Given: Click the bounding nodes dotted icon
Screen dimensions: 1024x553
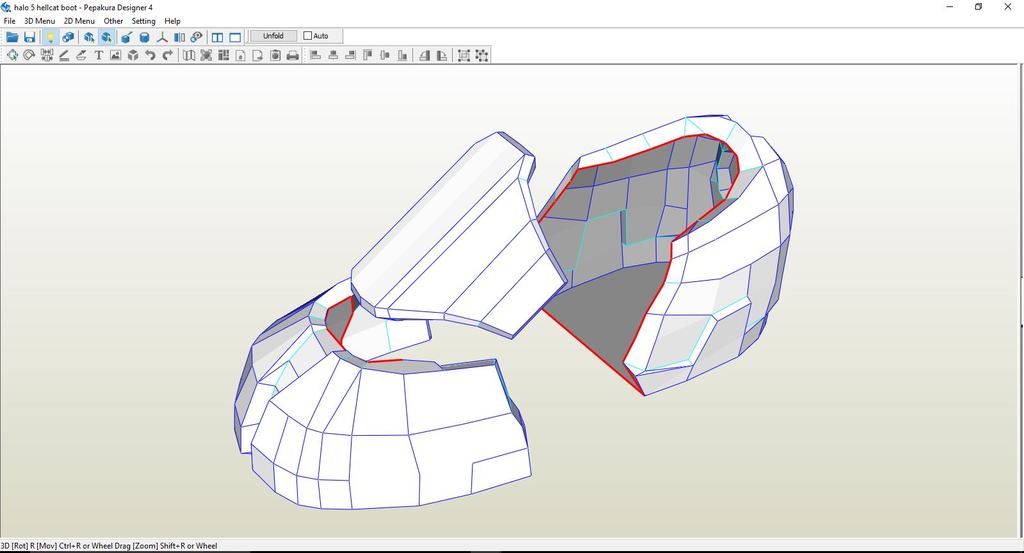Looking at the screenshot, I should (x=481, y=55).
